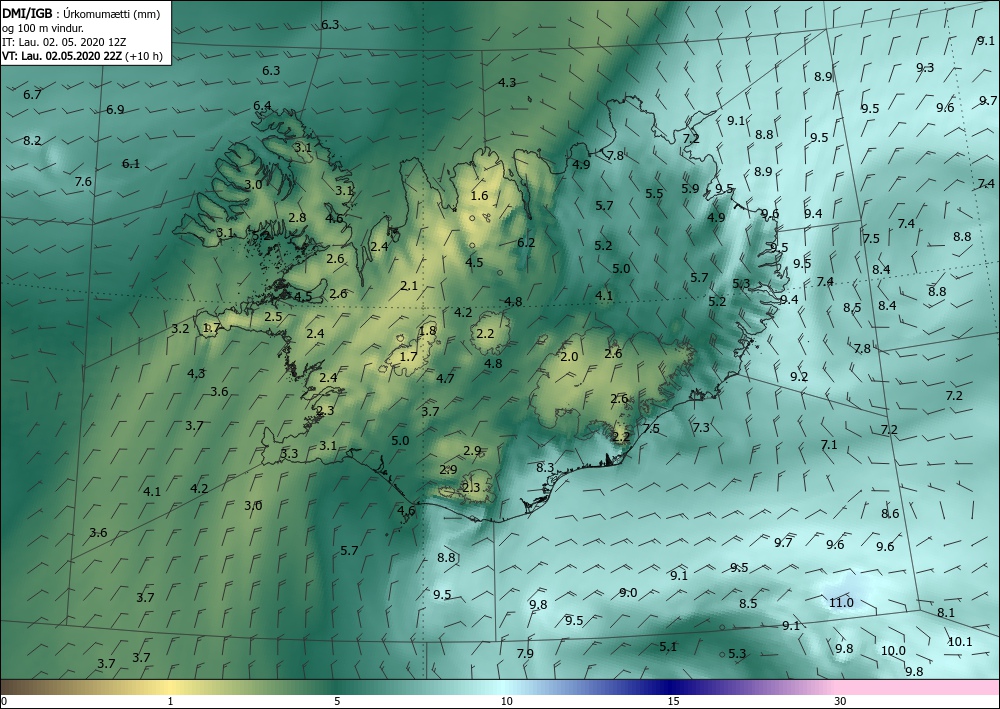Image resolution: width=1000 pixels, height=709 pixels.
Task: Click the '30' label on the colour scale
Action: click(840, 701)
